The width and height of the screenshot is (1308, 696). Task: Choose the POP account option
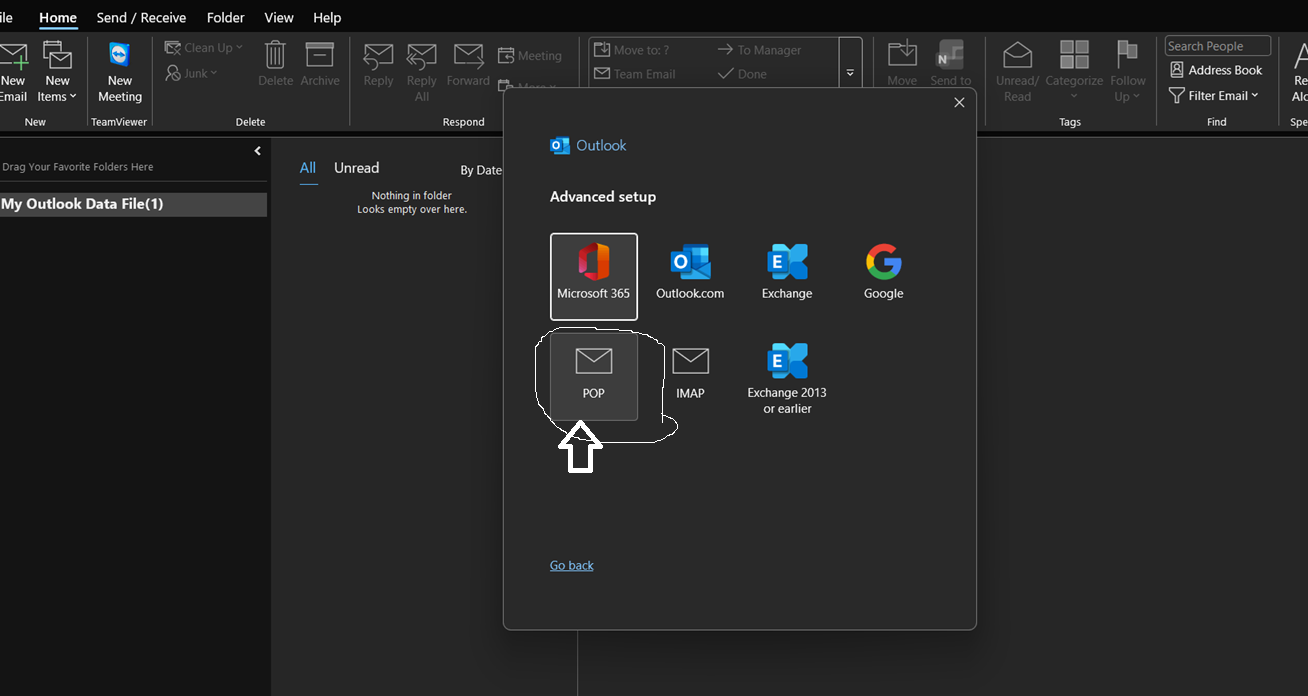593,376
